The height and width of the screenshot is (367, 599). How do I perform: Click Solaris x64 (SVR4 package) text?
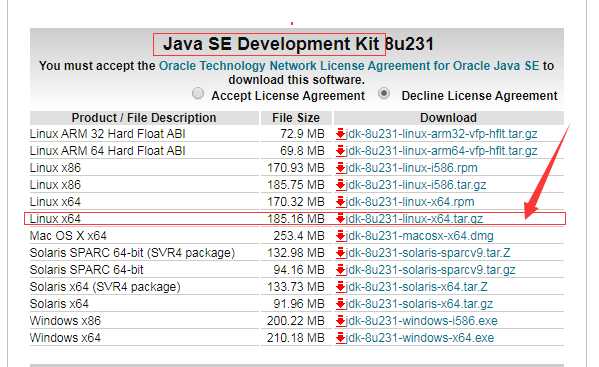click(105, 287)
